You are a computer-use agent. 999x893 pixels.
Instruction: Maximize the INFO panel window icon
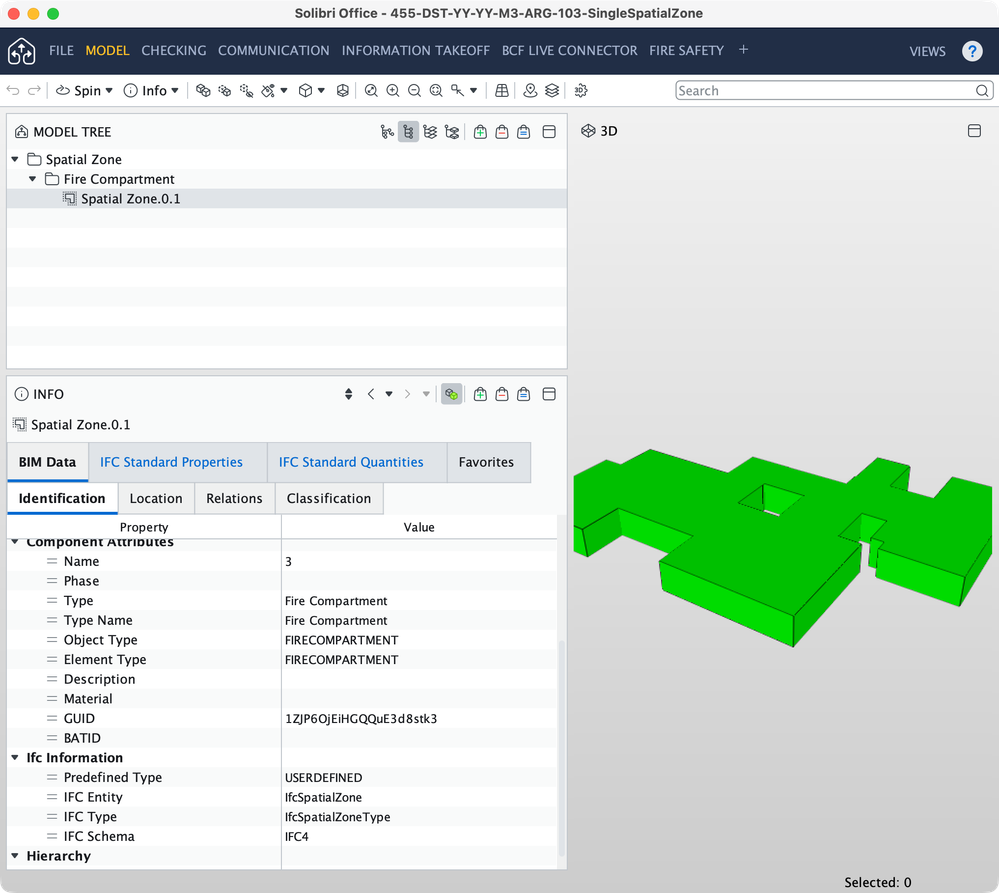549,394
